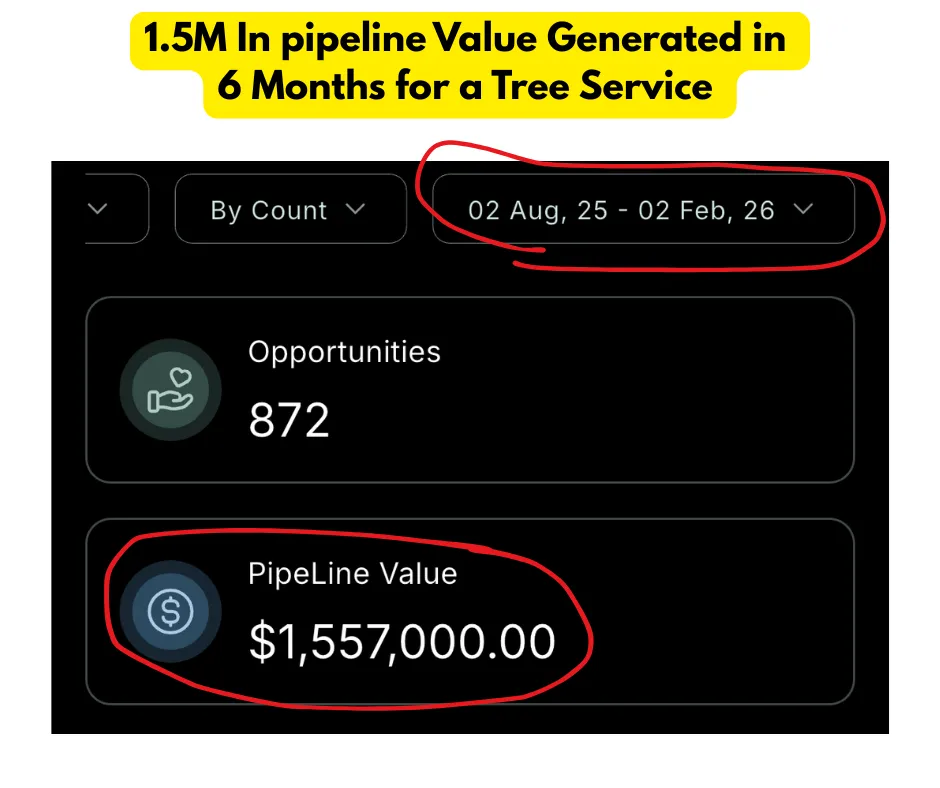Click the chevron arrow beside By Count

pyautogui.click(x=354, y=210)
